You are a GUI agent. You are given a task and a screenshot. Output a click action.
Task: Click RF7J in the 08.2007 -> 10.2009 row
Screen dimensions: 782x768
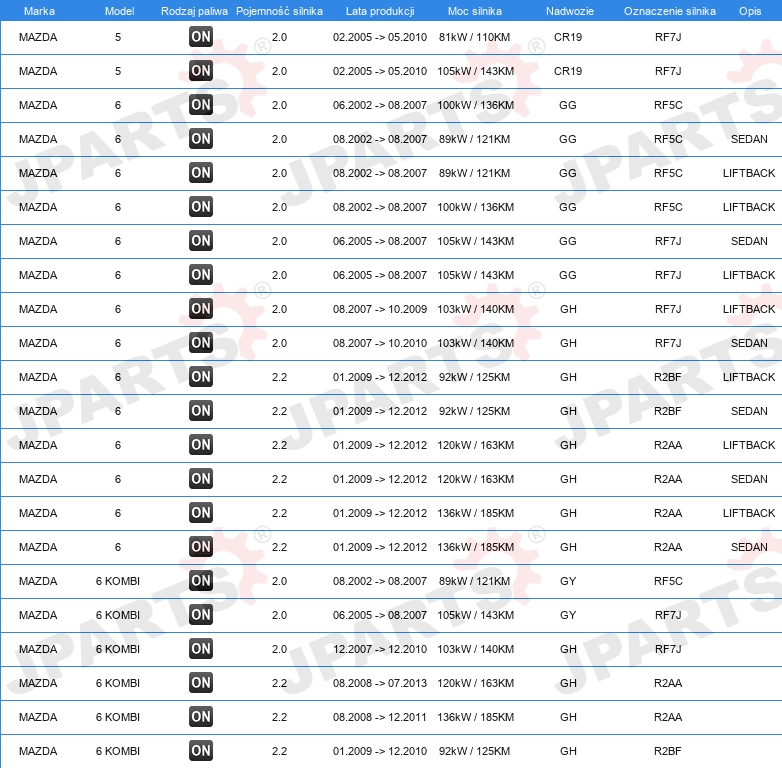point(668,309)
